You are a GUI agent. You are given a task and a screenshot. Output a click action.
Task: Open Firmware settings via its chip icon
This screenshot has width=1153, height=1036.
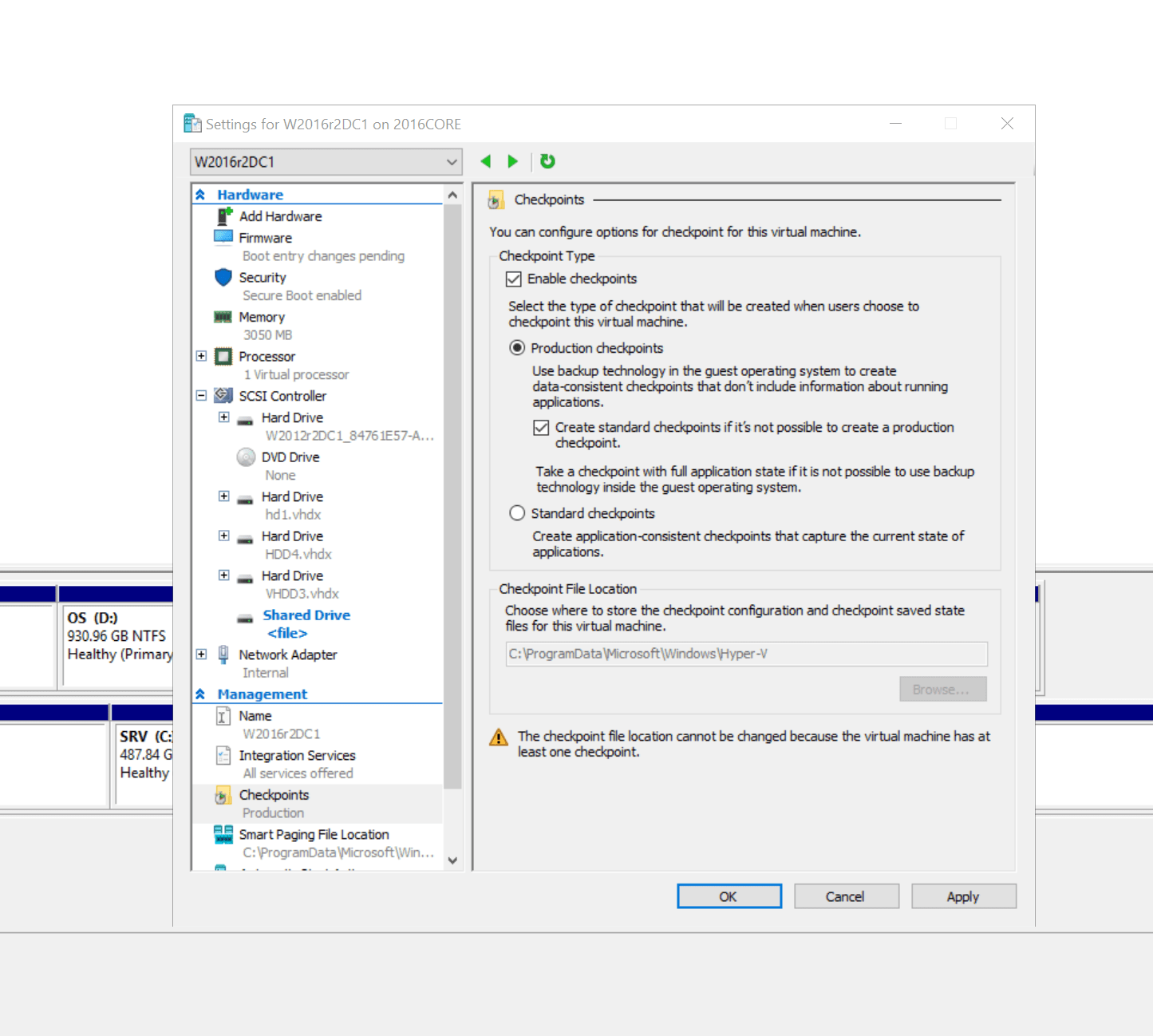coord(223,237)
